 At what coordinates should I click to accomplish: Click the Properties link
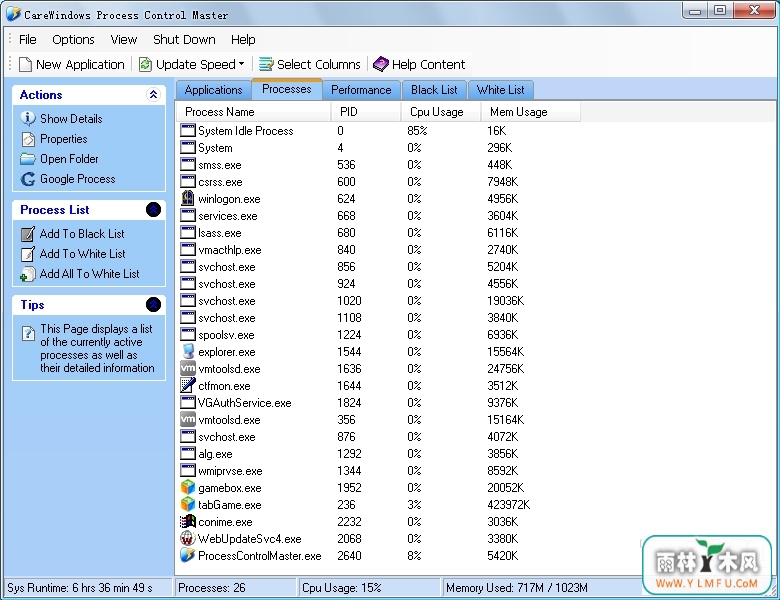[64, 139]
